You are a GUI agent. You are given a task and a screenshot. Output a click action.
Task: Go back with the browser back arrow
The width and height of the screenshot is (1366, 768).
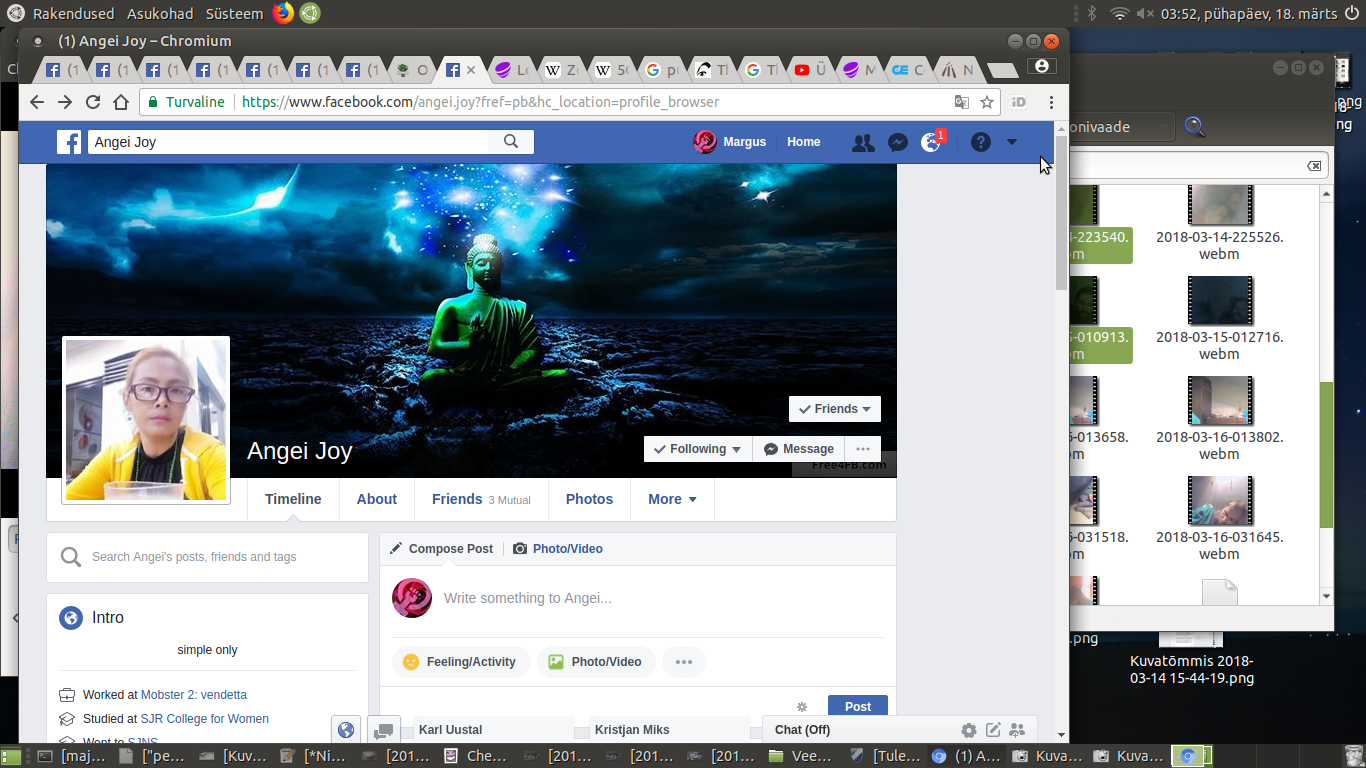pos(37,102)
